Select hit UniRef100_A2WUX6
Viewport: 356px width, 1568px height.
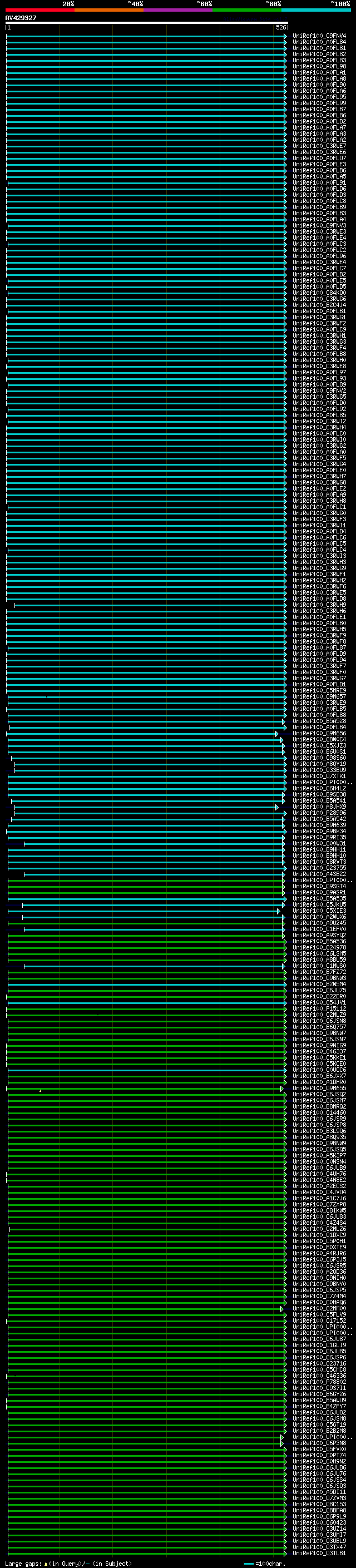pyautogui.click(x=319, y=917)
